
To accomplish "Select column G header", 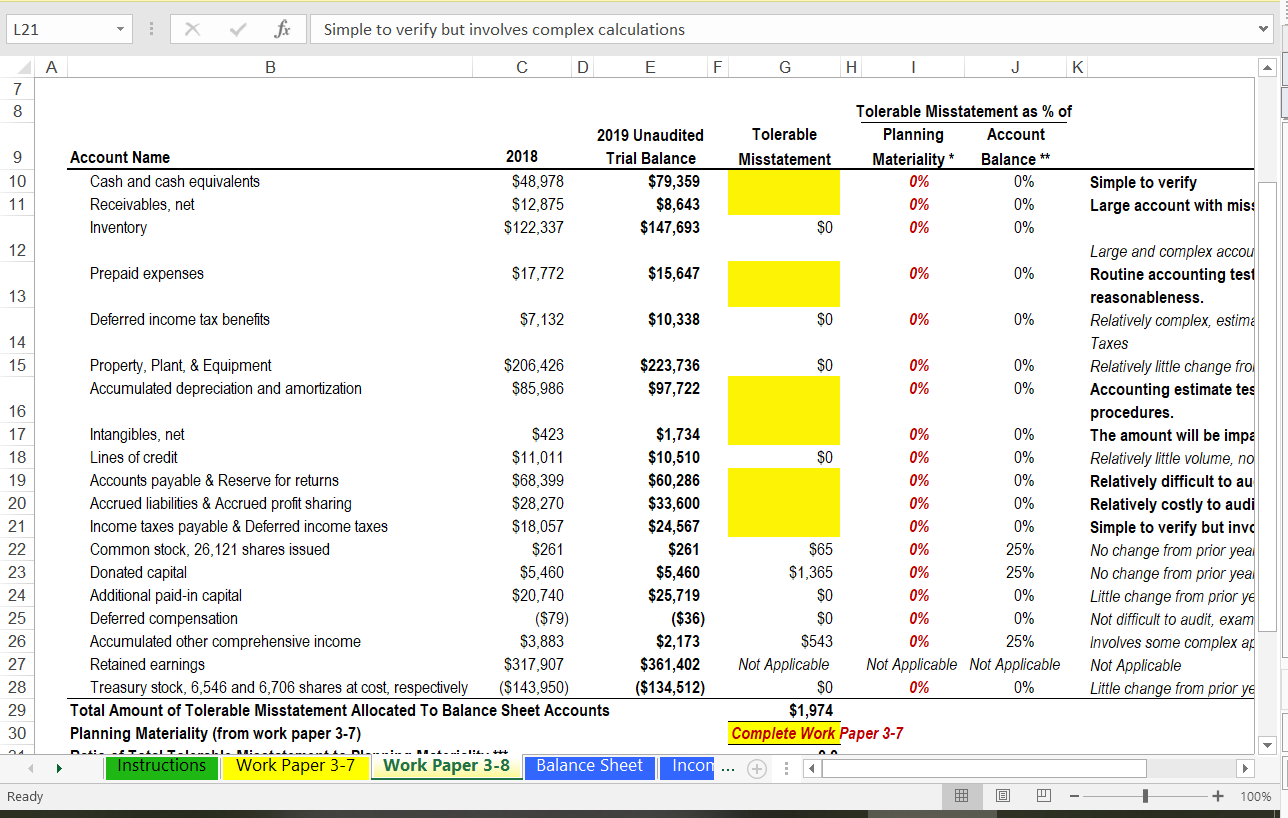I will point(785,67).
